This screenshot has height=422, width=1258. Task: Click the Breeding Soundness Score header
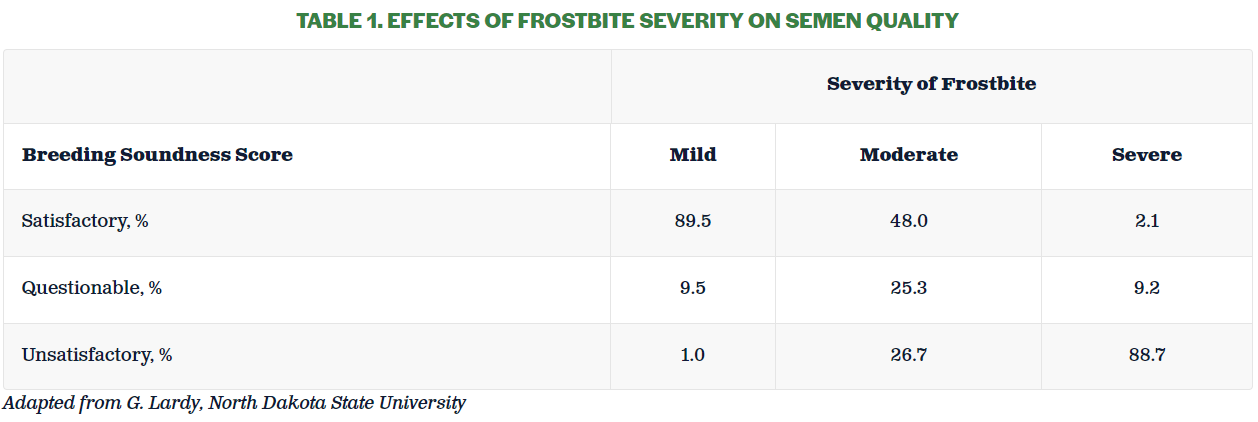(x=157, y=155)
